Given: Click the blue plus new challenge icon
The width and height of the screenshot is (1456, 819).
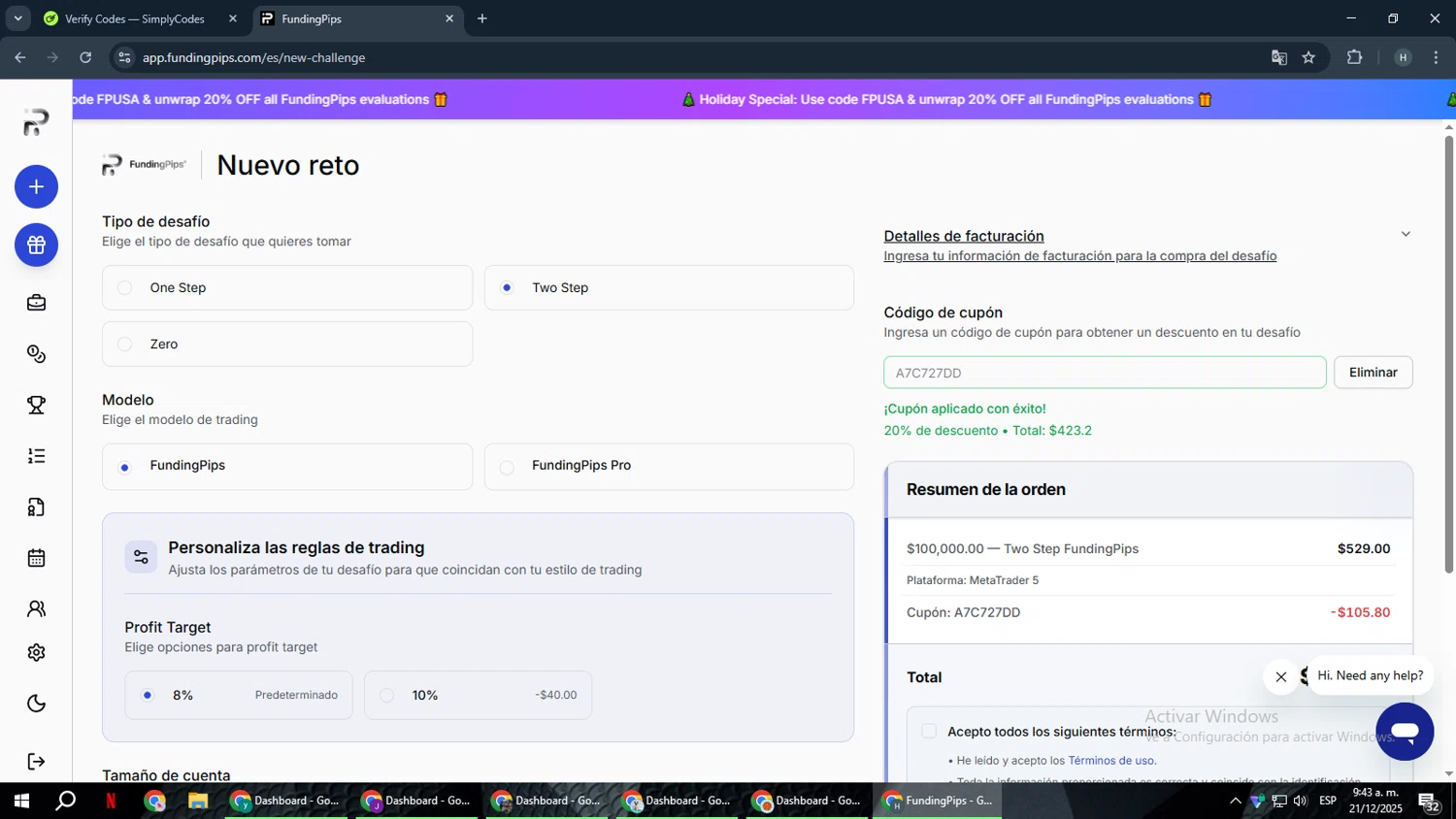Looking at the screenshot, I should click(x=36, y=187).
